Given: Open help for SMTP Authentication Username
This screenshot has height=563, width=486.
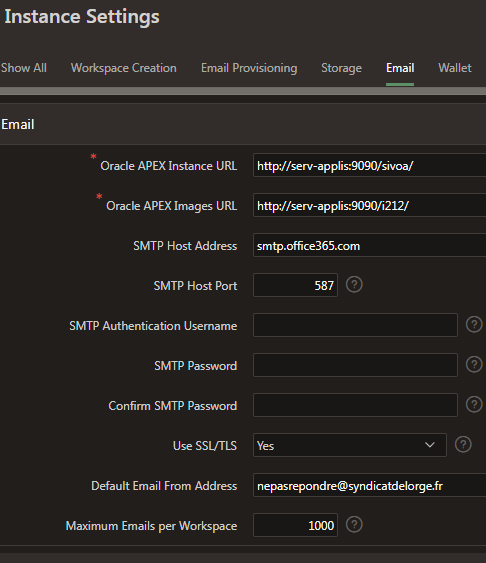Looking at the screenshot, I should (x=474, y=325).
